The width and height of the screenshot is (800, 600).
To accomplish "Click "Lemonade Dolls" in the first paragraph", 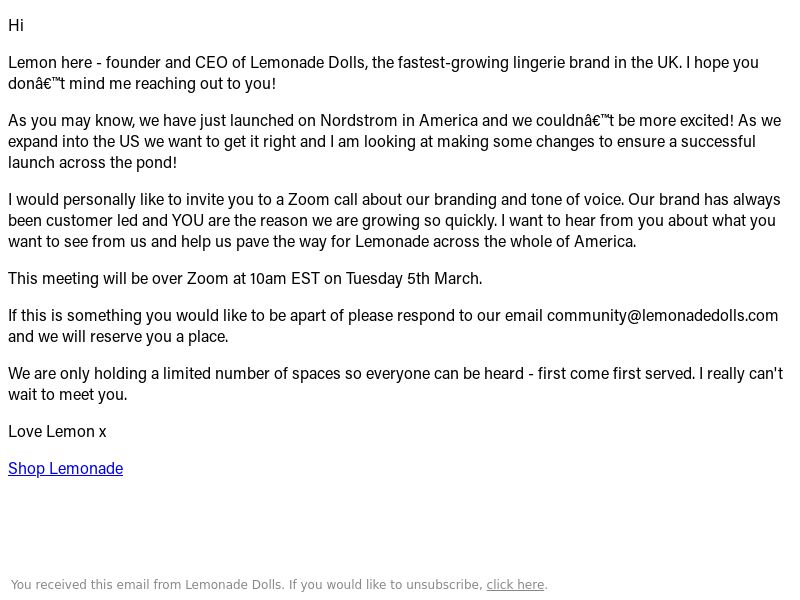I will pos(308,62).
